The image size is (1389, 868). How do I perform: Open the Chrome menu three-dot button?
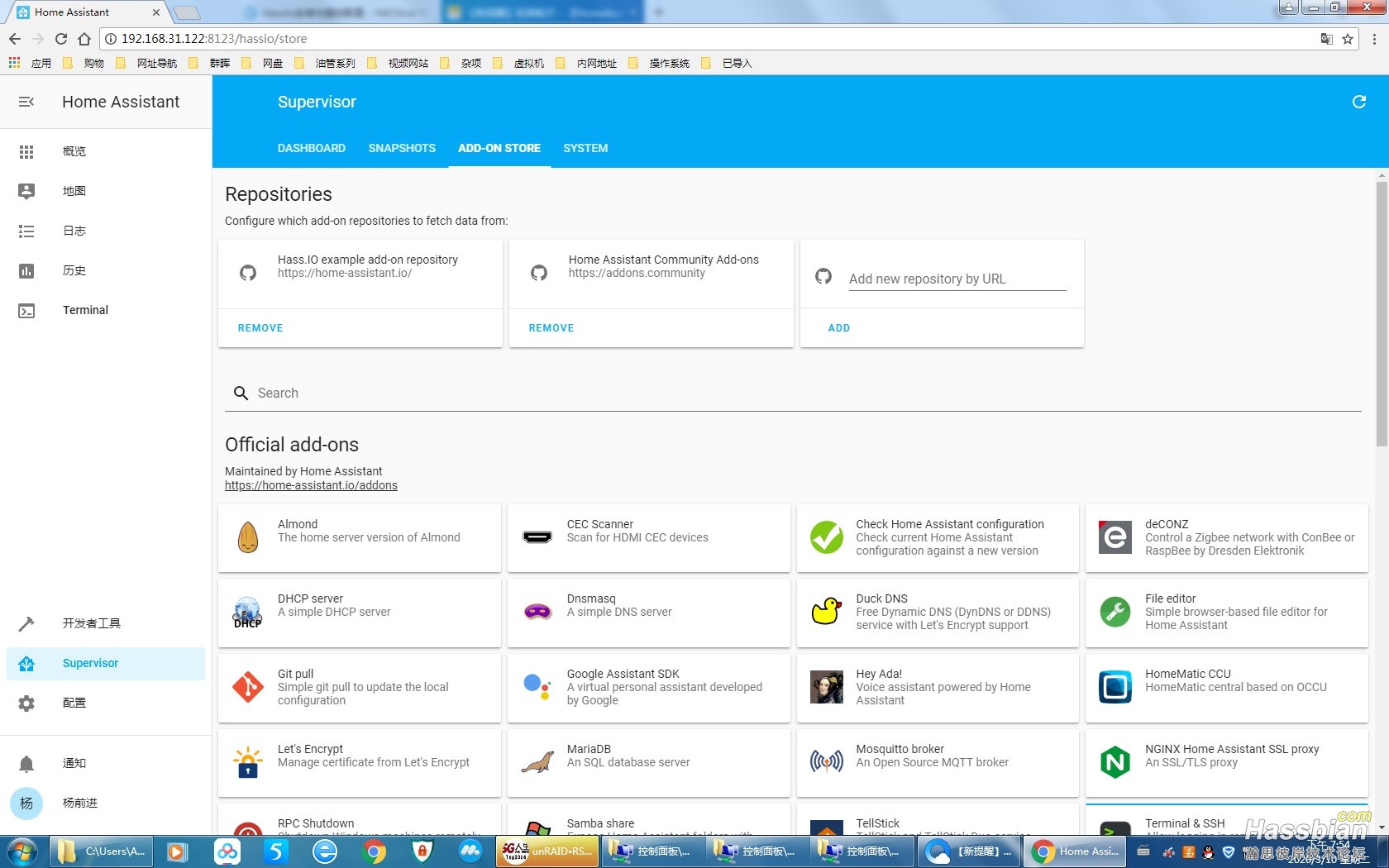pyautogui.click(x=1374, y=39)
